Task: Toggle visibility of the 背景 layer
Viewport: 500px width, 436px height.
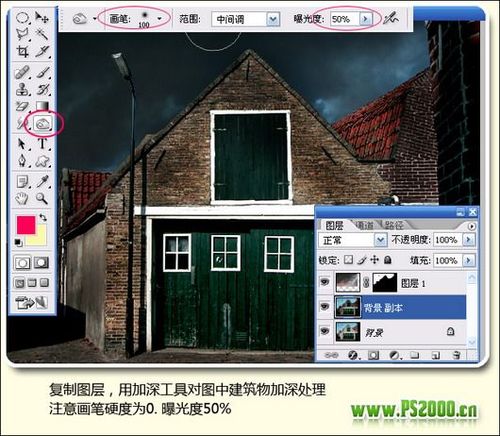Action: pyautogui.click(x=324, y=331)
